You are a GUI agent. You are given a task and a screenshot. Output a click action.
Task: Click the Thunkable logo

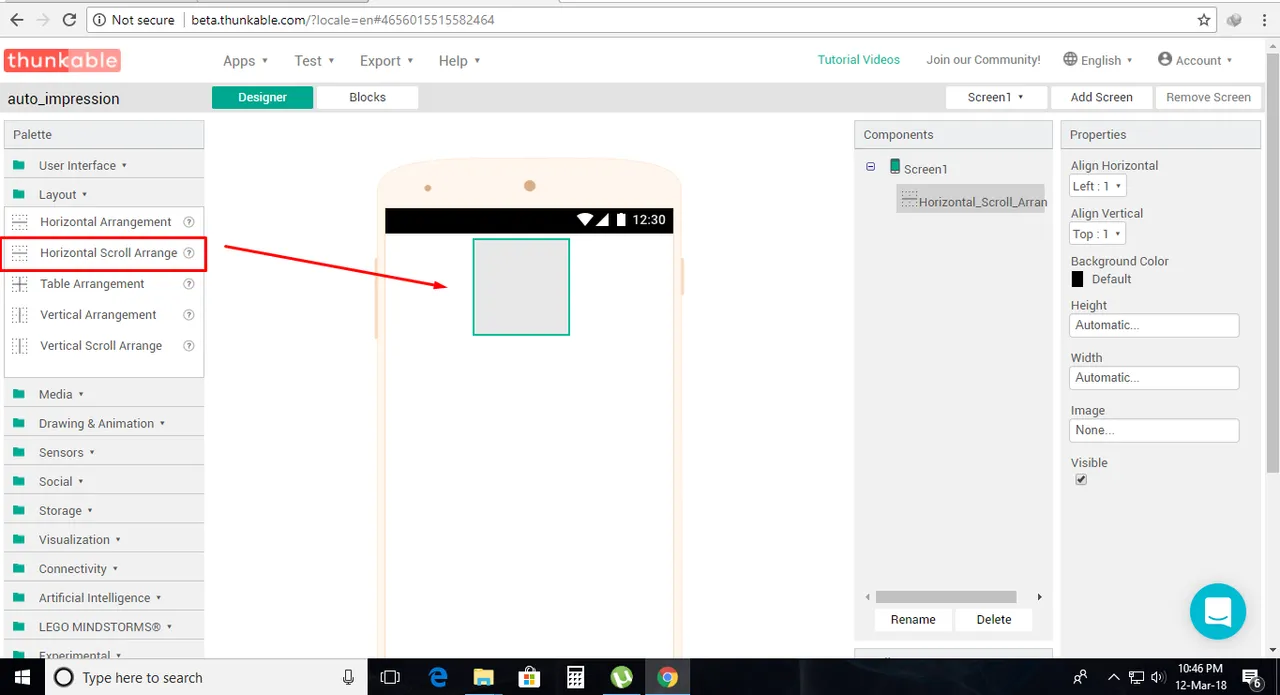click(62, 60)
